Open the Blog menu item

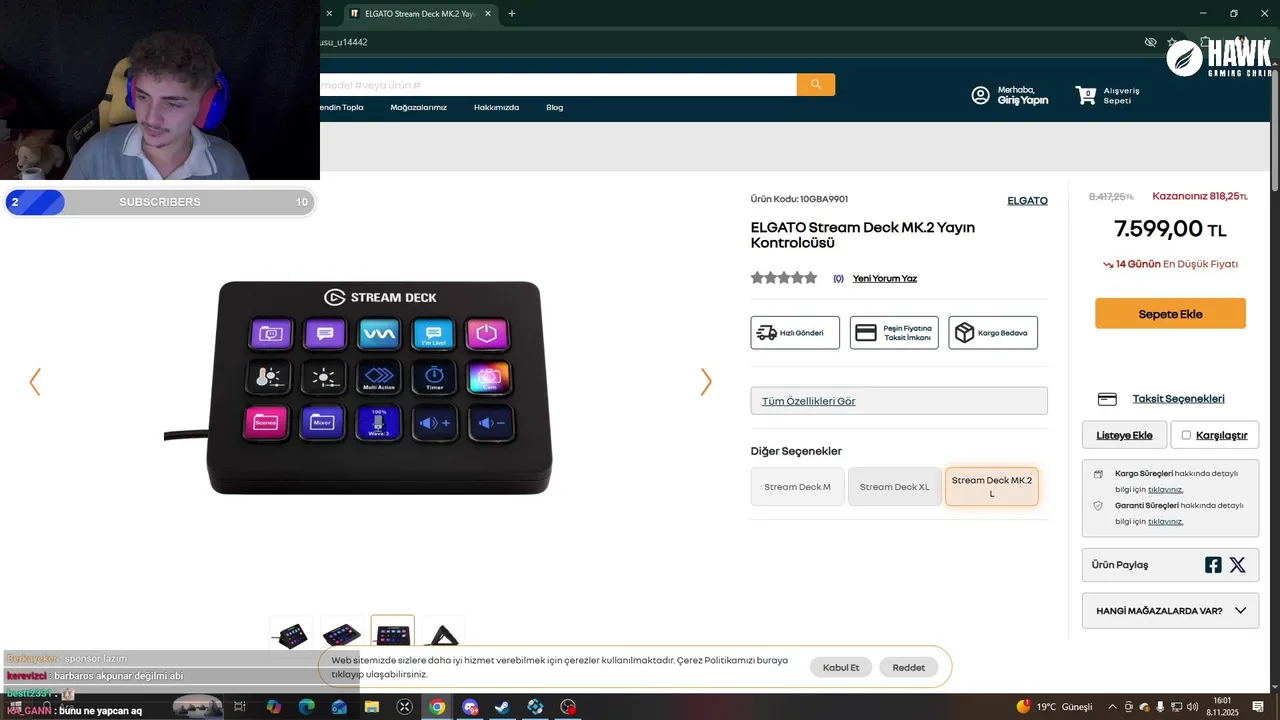[555, 107]
